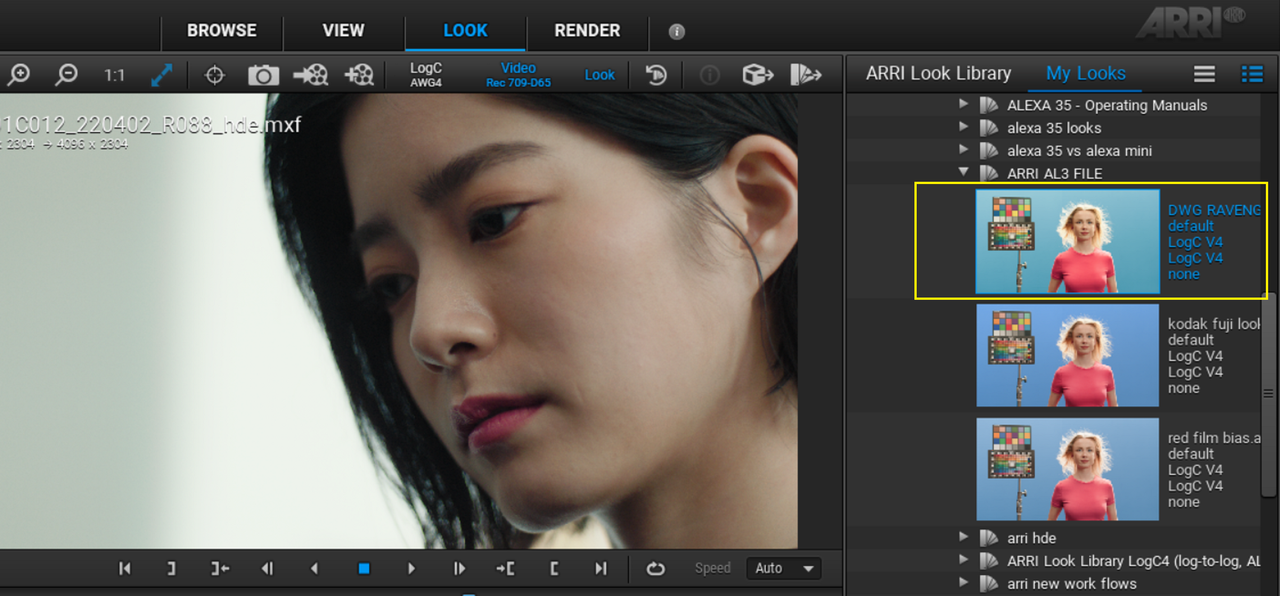Click the export look cube icon
1280x596 pixels.
tap(758, 75)
